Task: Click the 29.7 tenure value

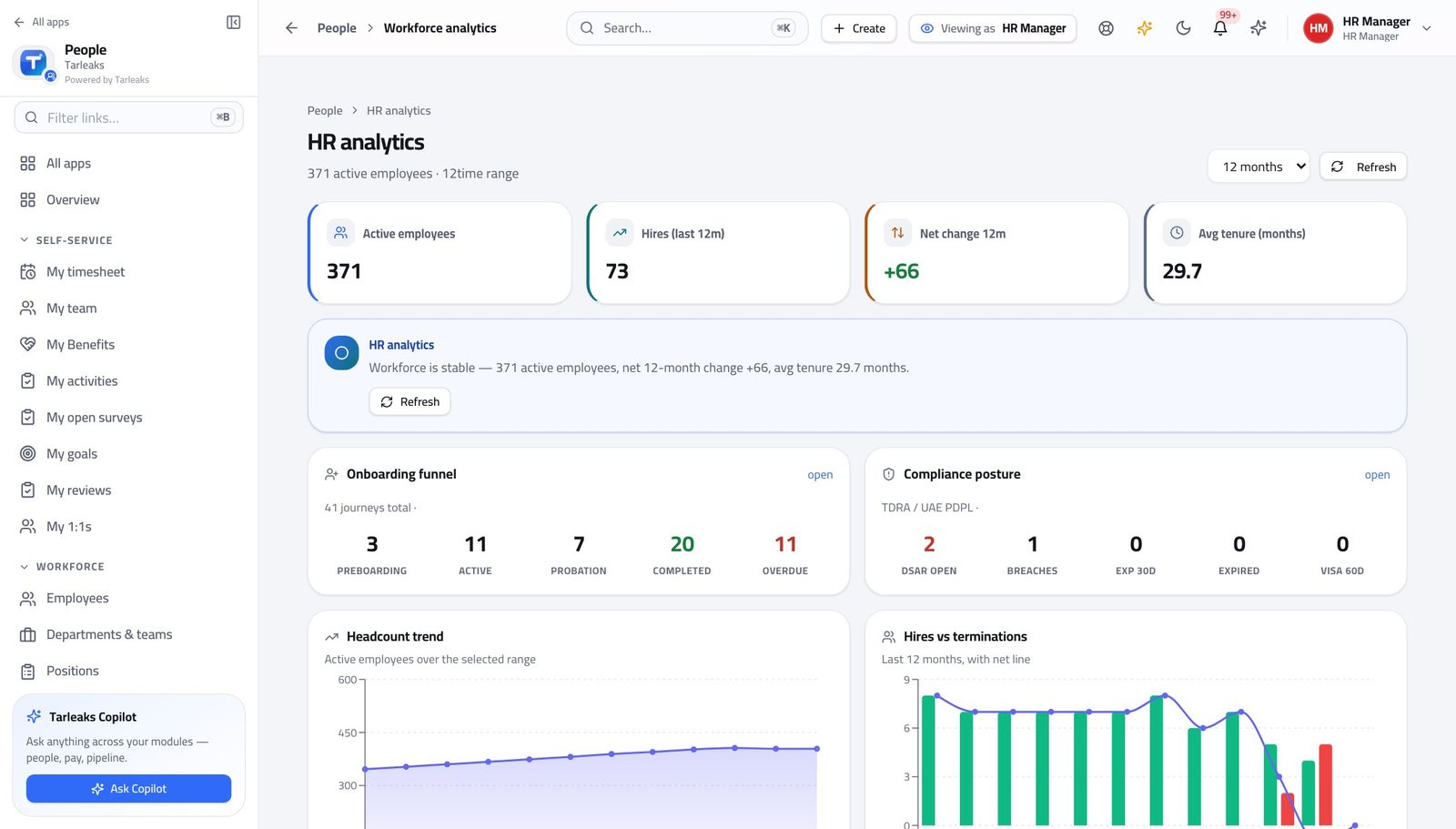Action: (1182, 271)
